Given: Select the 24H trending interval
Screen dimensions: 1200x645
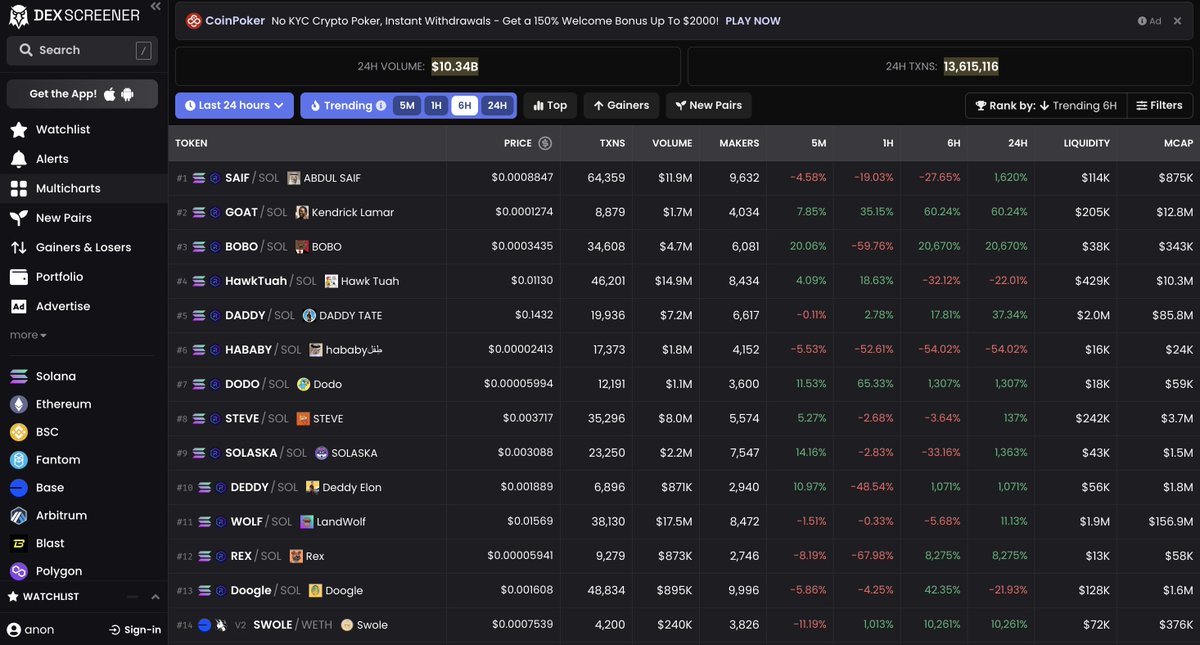Looking at the screenshot, I should point(496,106).
